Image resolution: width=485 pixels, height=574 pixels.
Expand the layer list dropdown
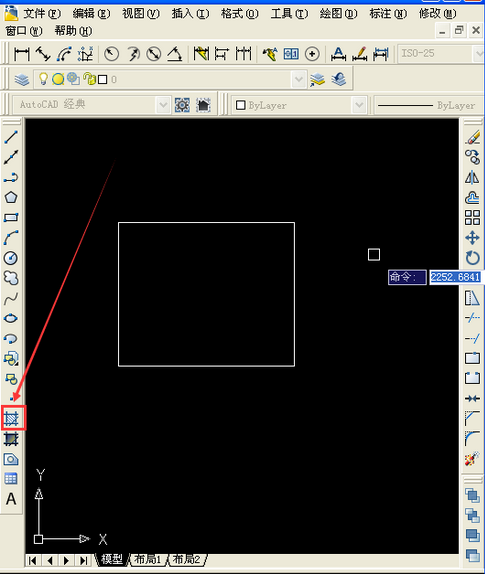pyautogui.click(x=299, y=79)
